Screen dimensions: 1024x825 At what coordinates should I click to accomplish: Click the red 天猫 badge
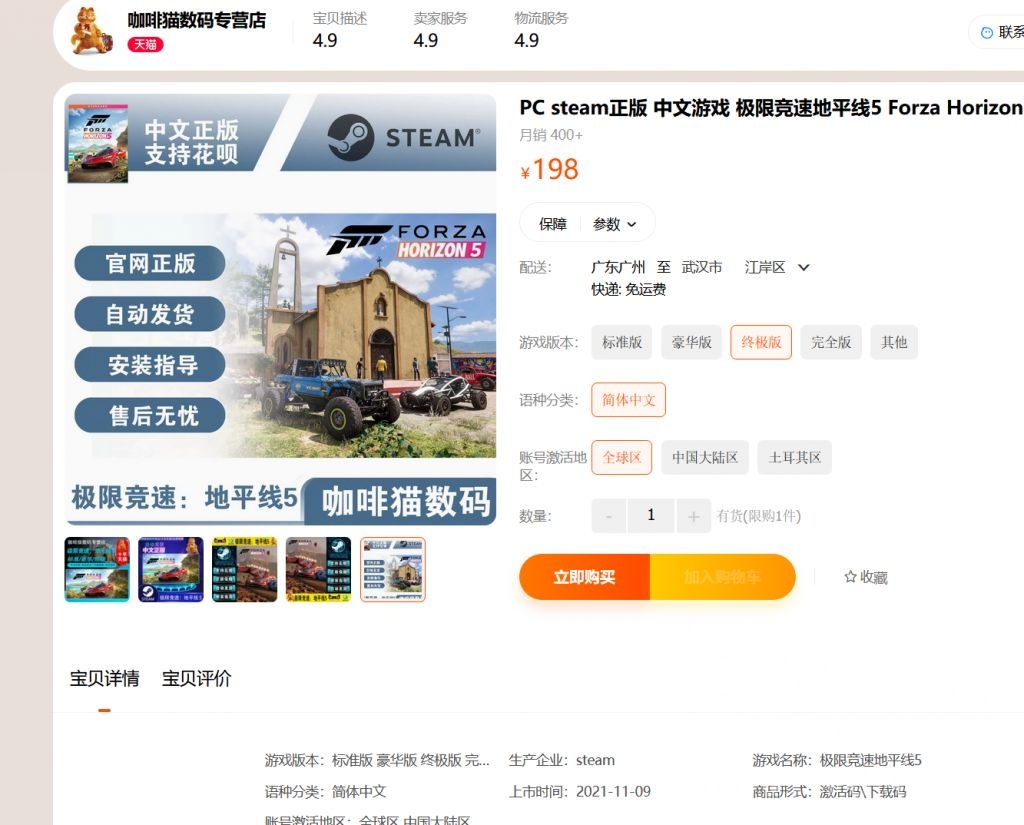(145, 44)
